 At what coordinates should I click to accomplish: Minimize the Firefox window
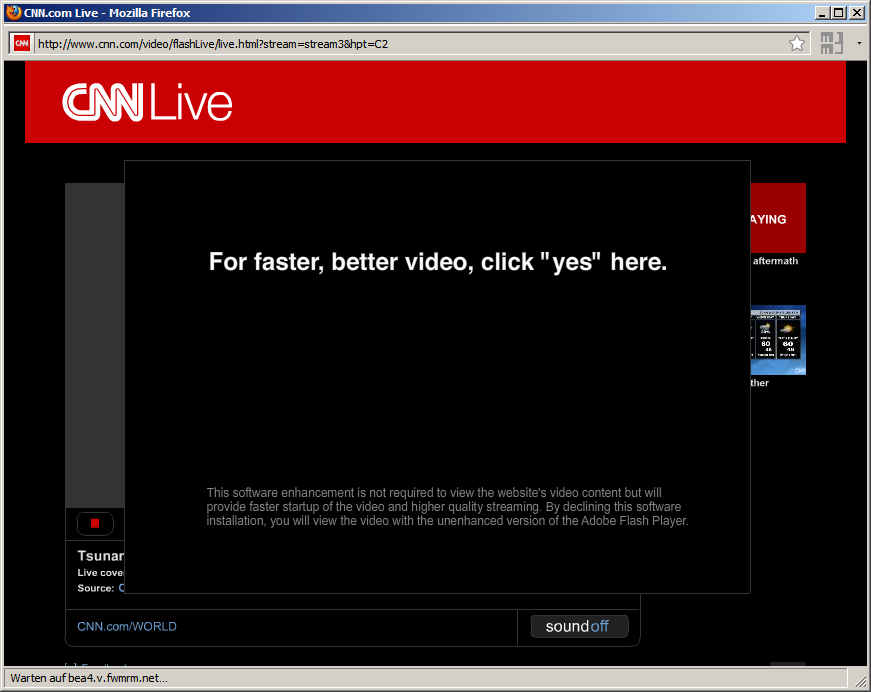click(822, 13)
